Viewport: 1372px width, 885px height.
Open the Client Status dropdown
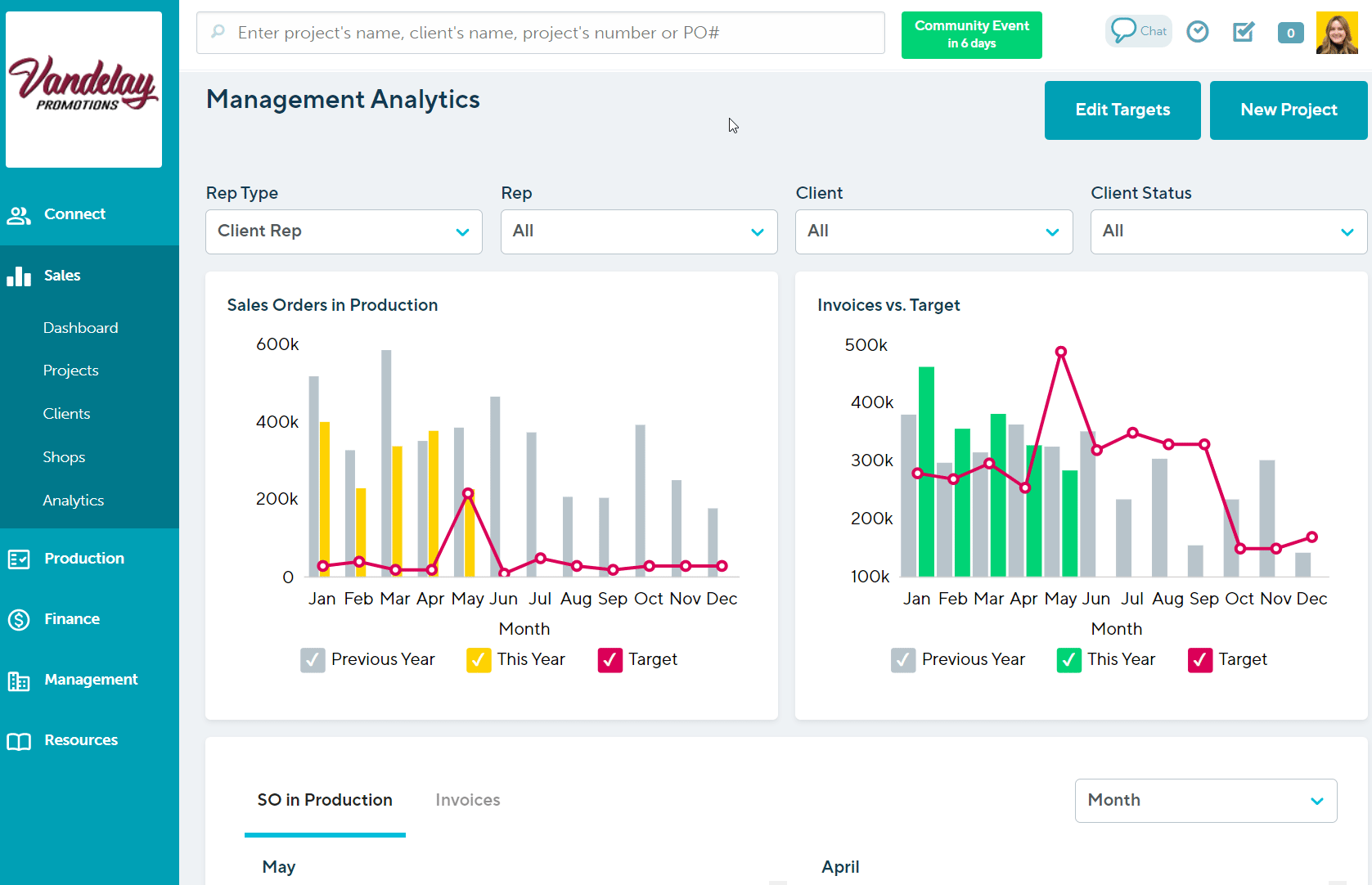pos(1228,231)
